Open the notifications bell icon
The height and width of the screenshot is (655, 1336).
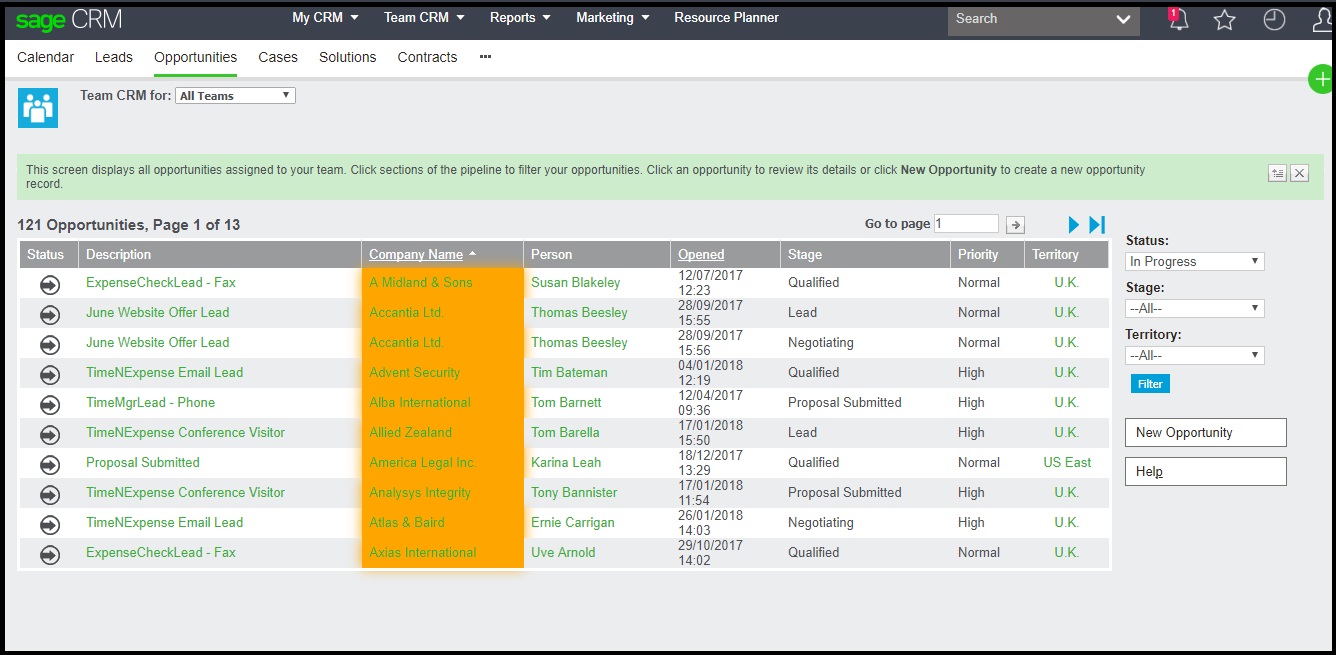1178,20
